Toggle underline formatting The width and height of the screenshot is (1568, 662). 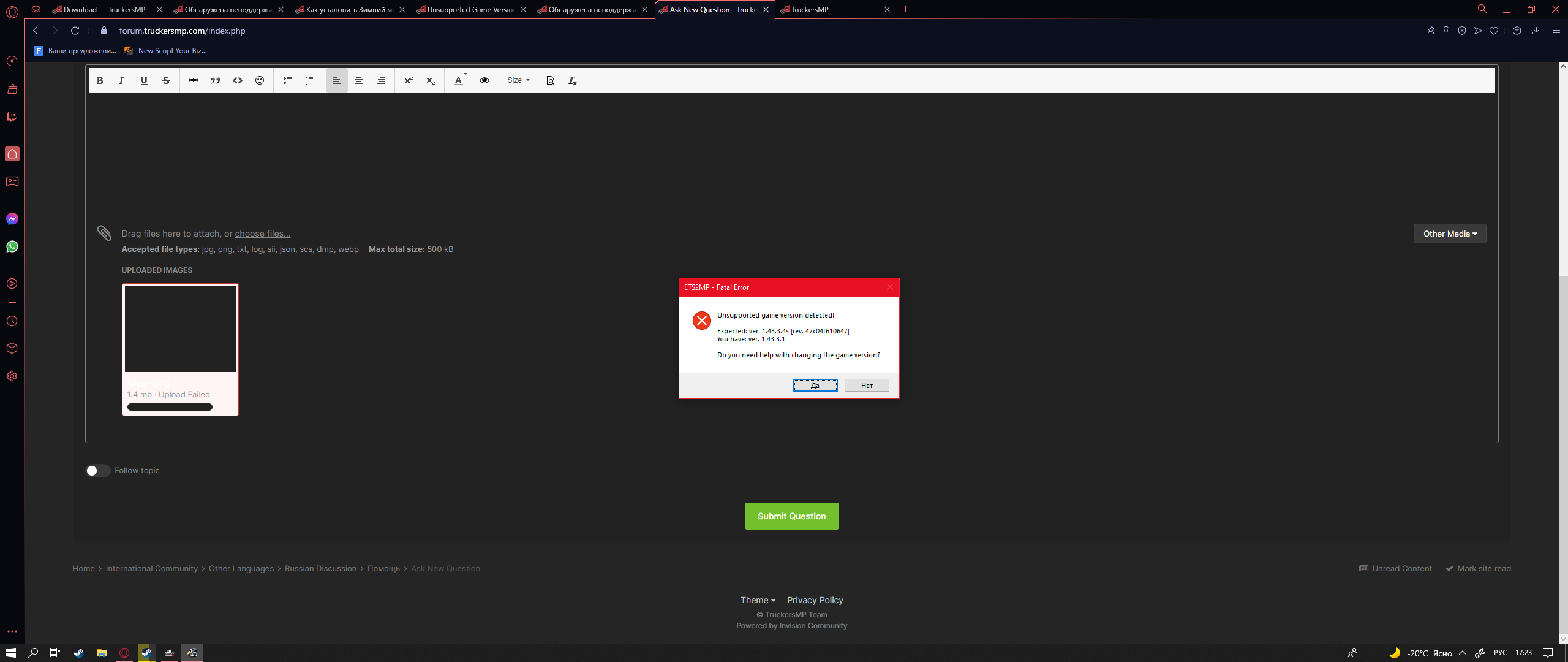pos(144,80)
